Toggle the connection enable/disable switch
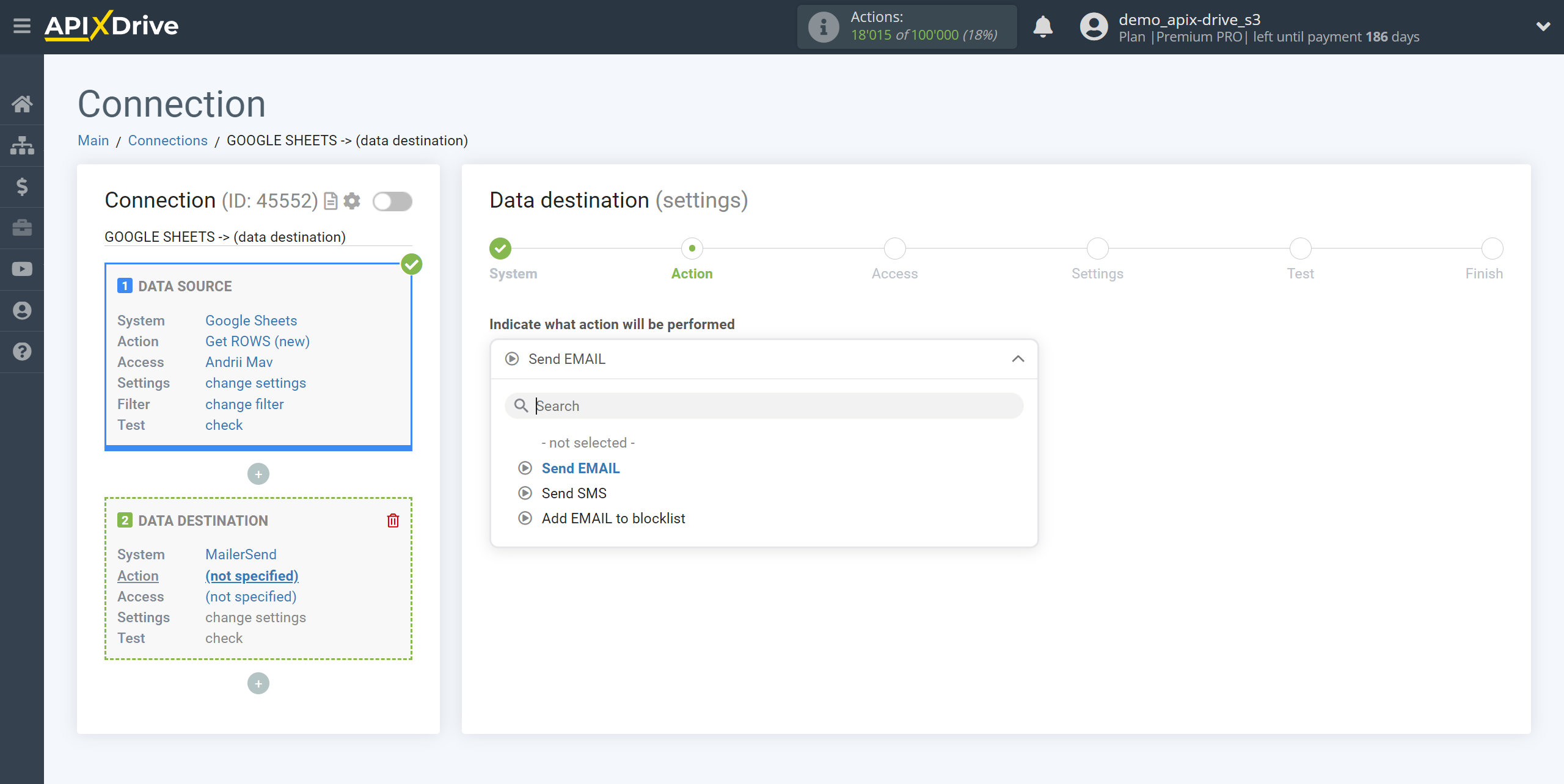Screen dimensions: 1564x784 coord(391,201)
